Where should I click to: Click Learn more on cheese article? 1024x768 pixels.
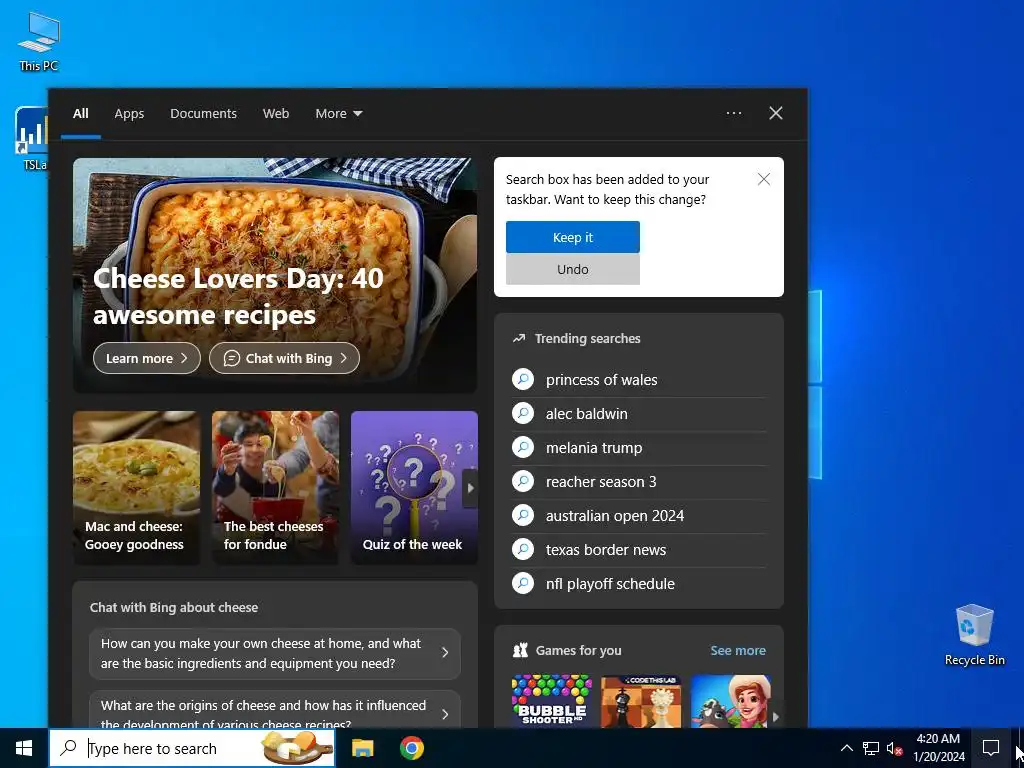[147, 359]
